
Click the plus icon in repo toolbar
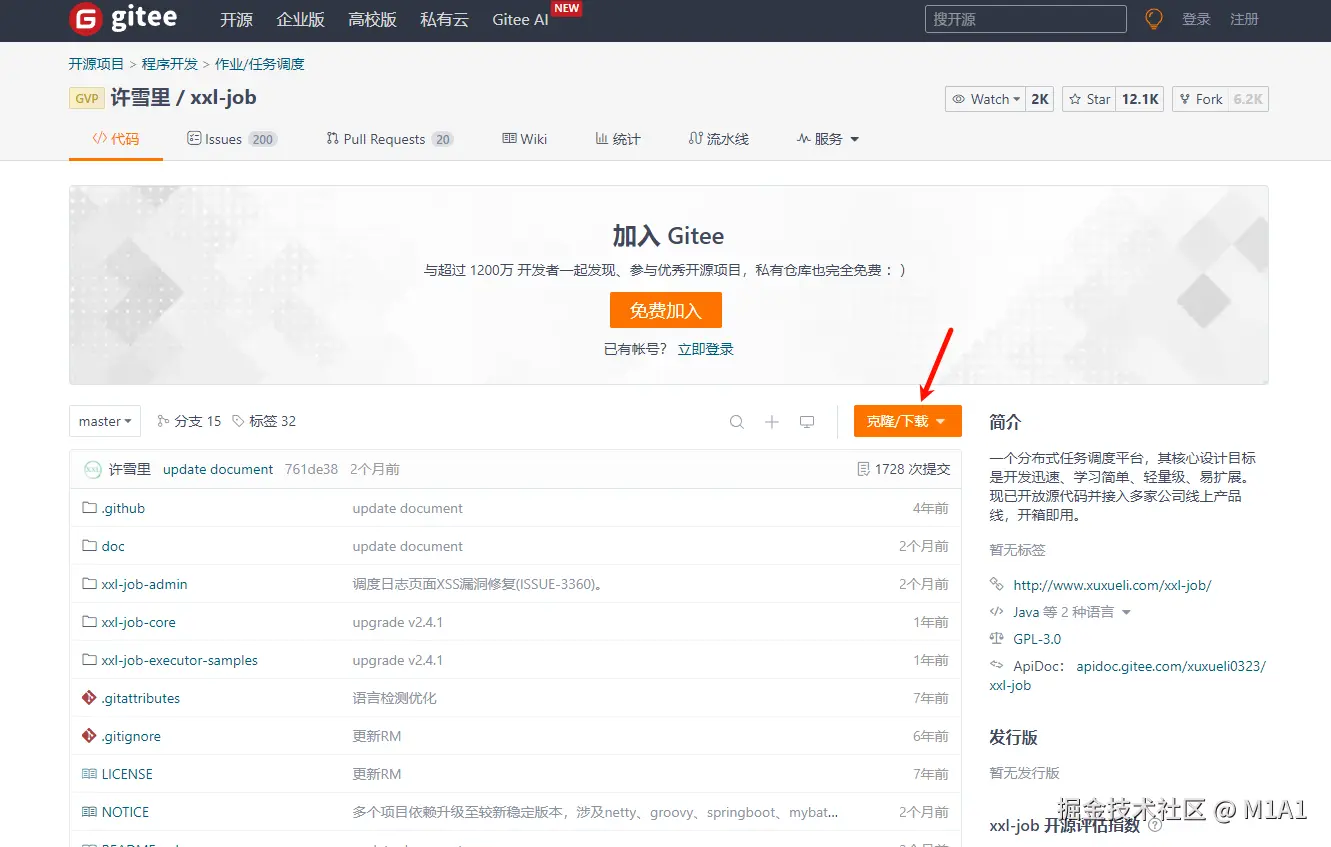772,422
